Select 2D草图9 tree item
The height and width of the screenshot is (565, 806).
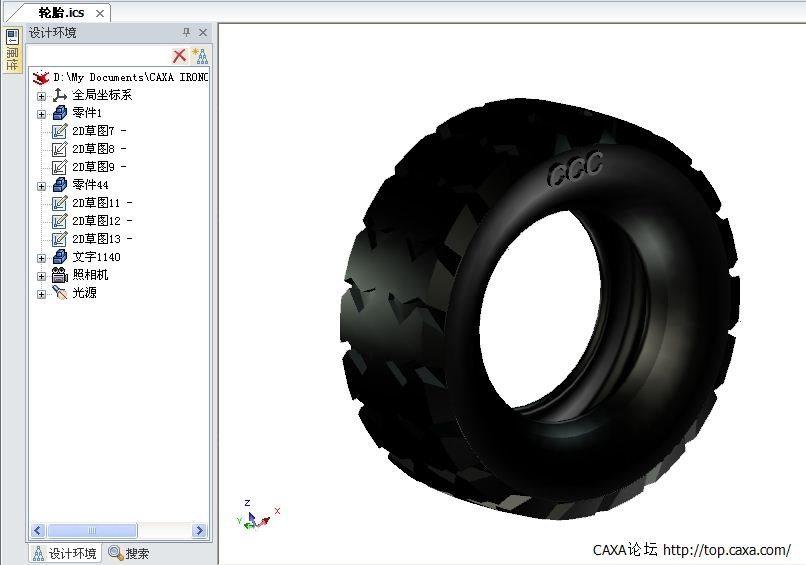[x=99, y=167]
